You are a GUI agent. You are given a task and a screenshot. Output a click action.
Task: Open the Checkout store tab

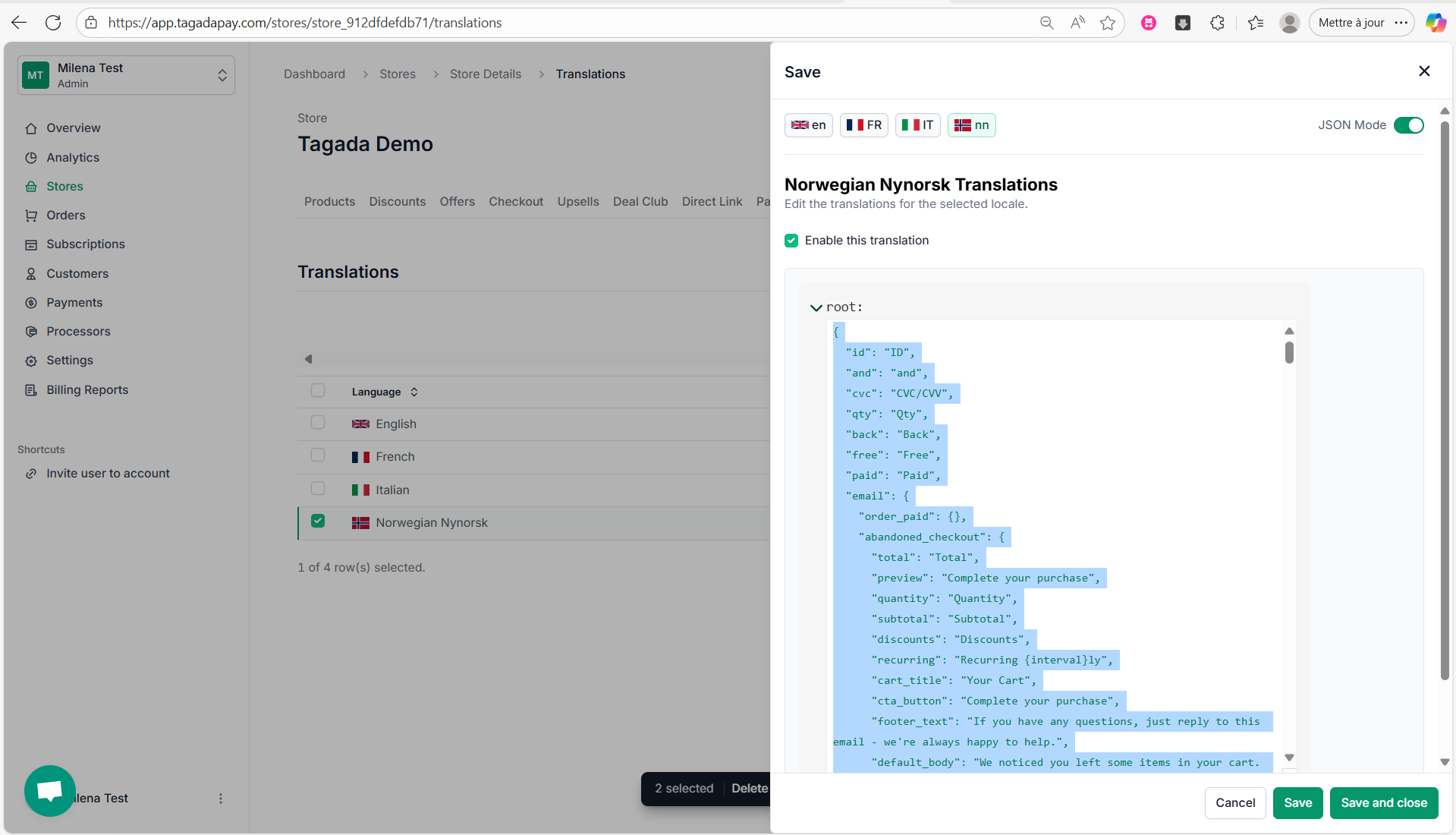(516, 202)
